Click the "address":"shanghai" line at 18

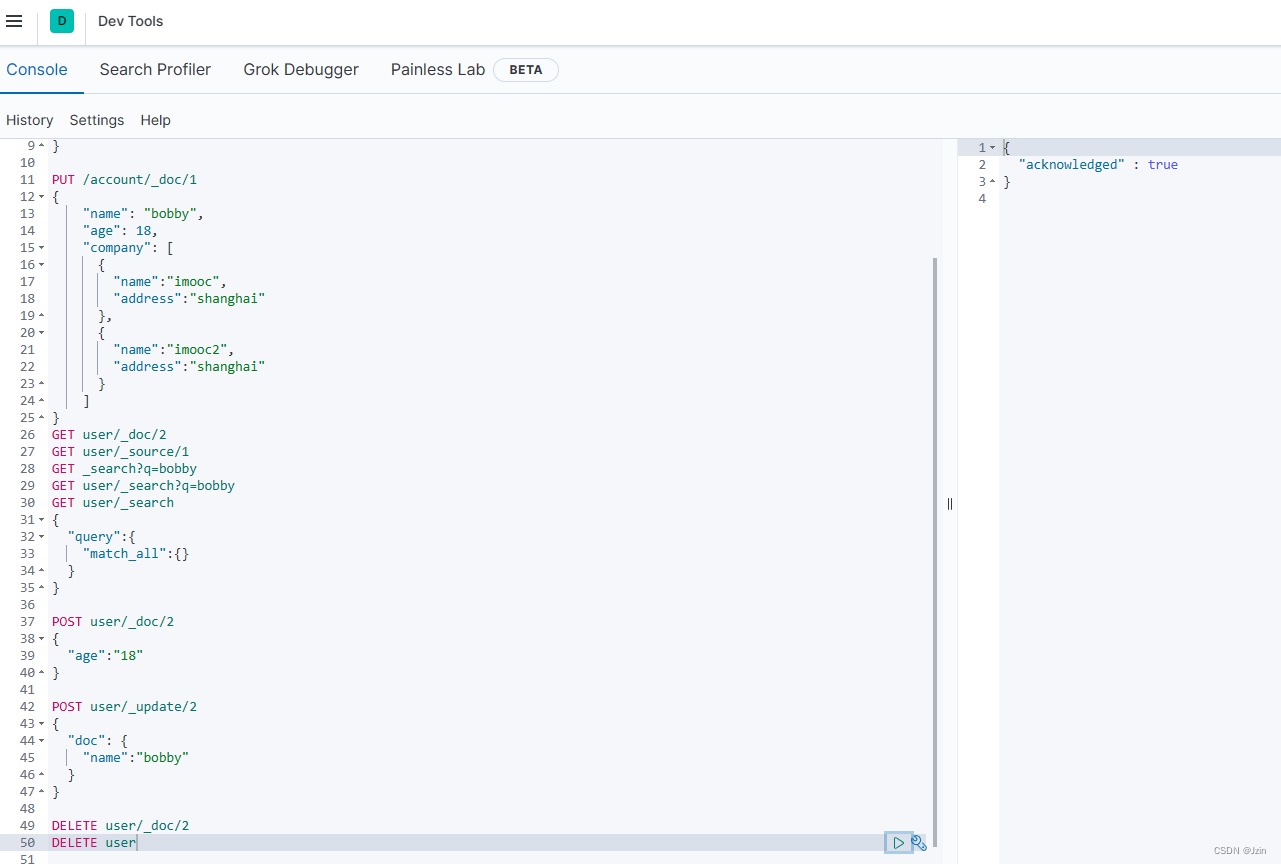[190, 299]
